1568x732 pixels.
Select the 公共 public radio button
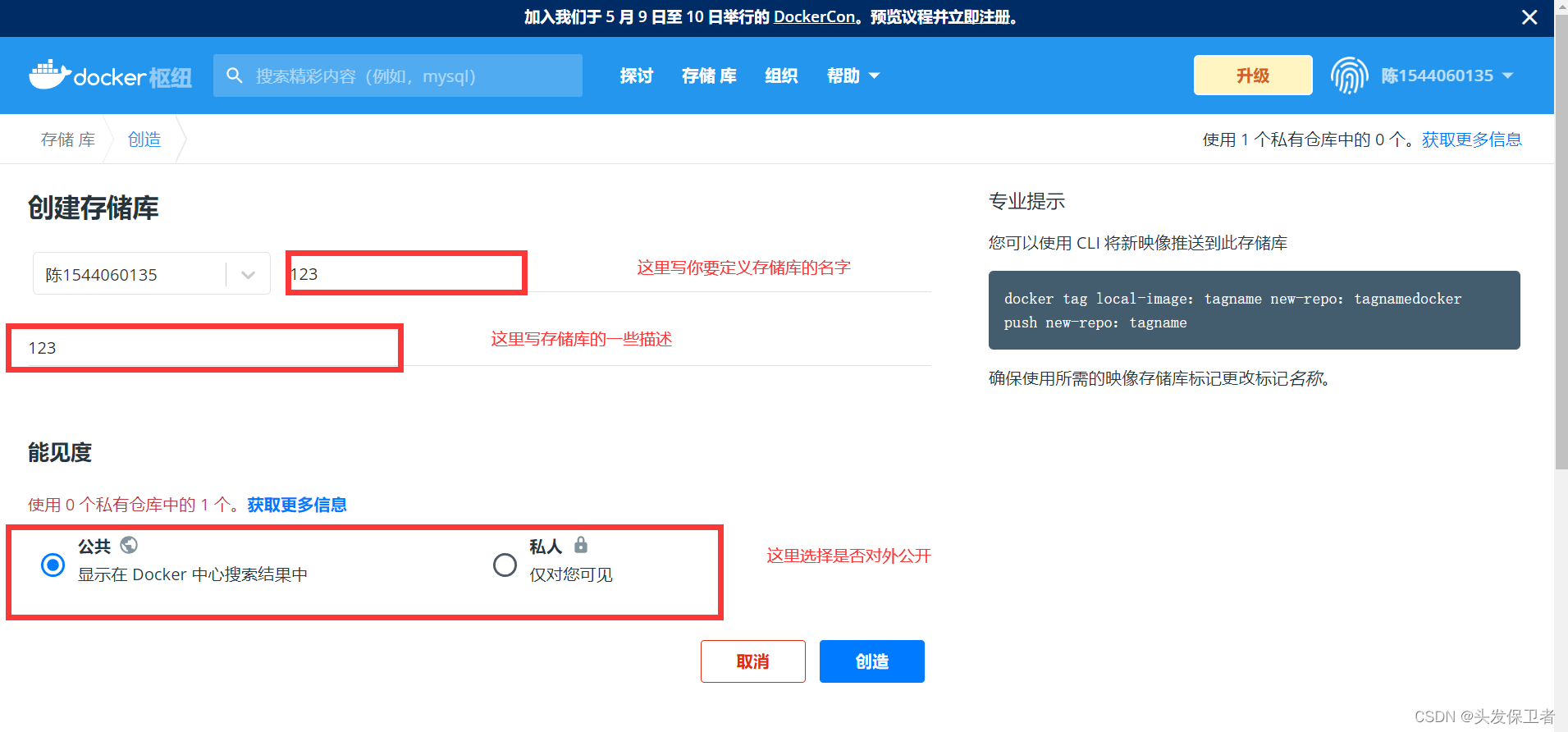click(x=53, y=565)
